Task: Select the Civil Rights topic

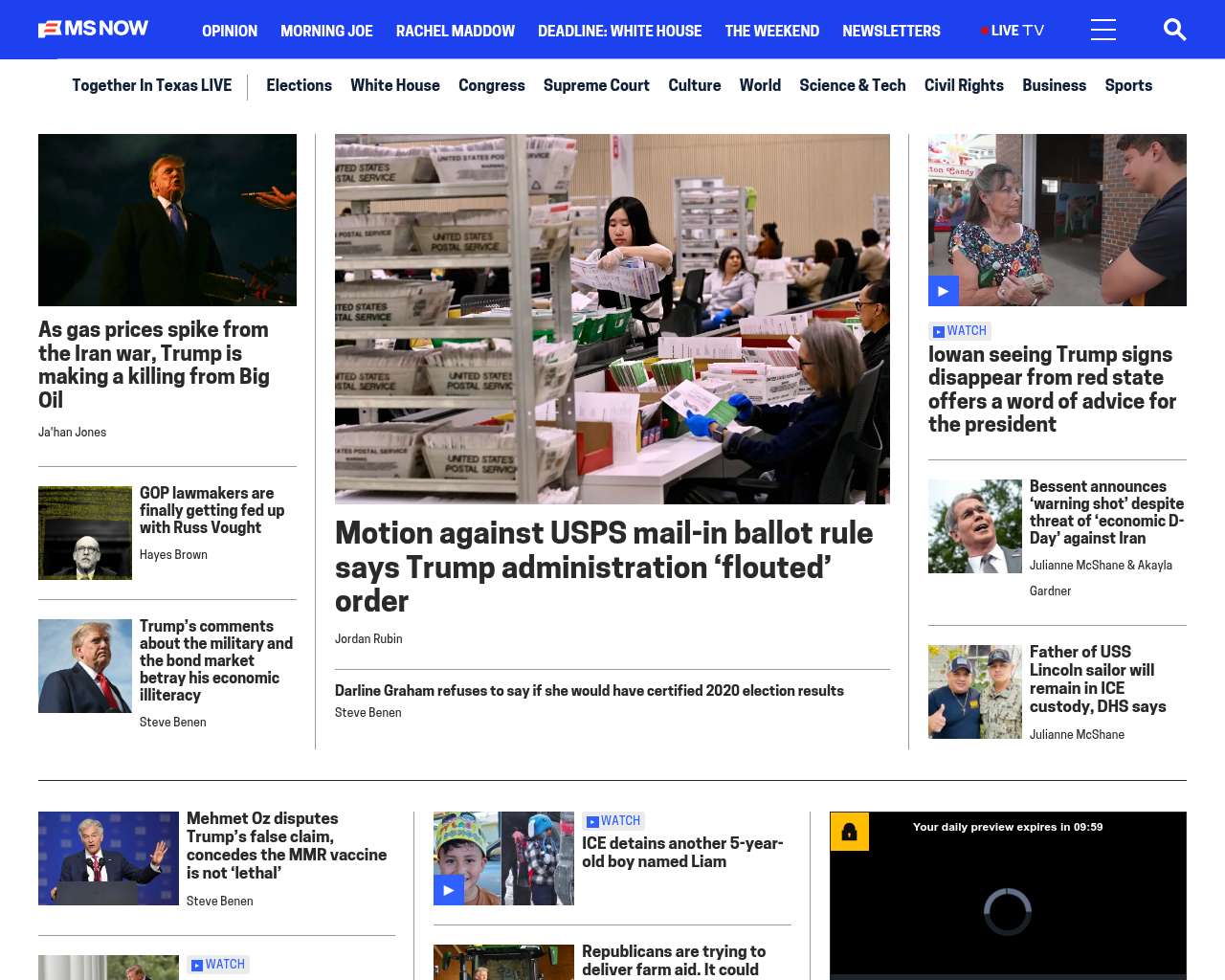Action: click(964, 85)
